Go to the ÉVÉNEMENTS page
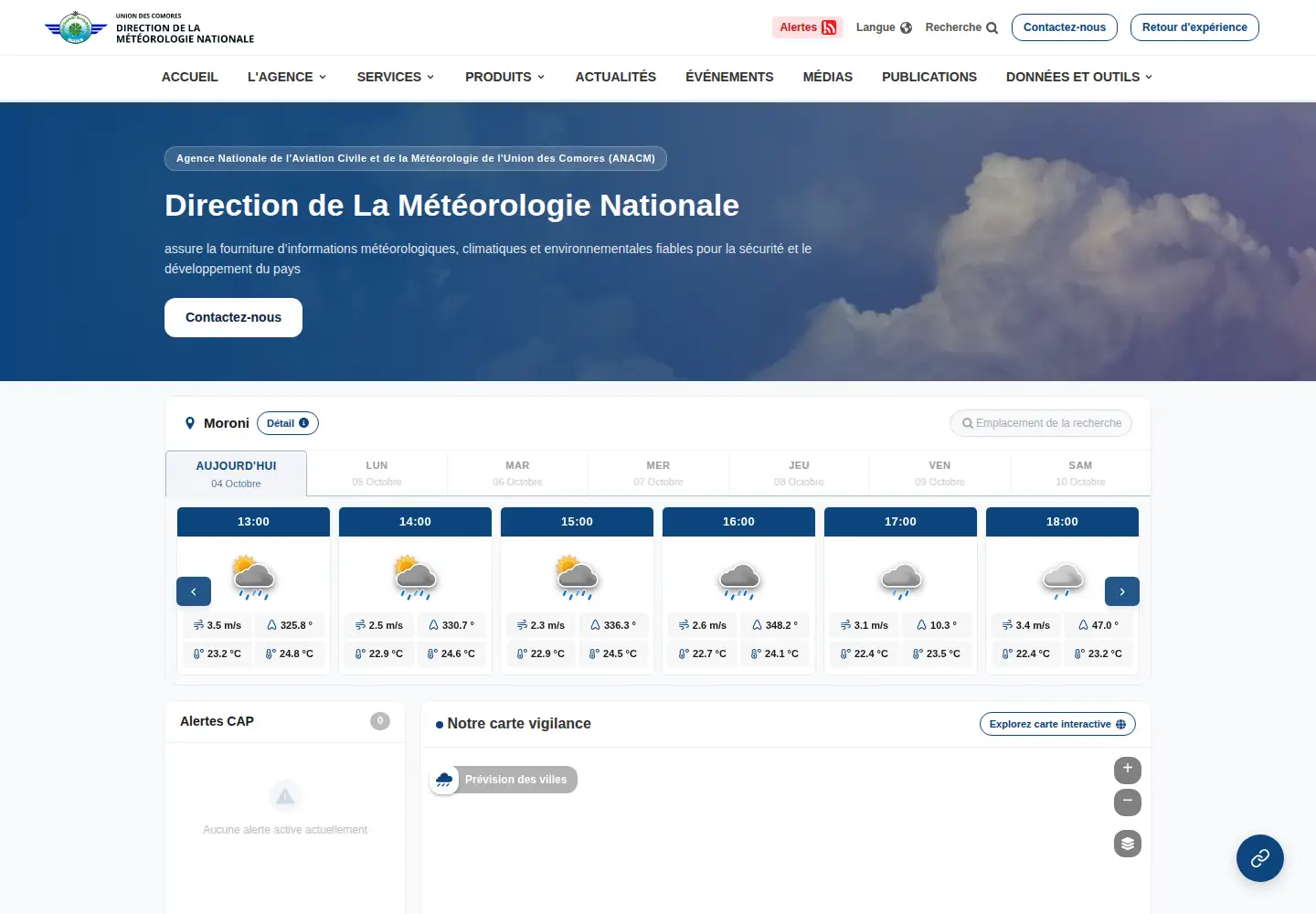The image size is (1316, 914). pos(729,77)
